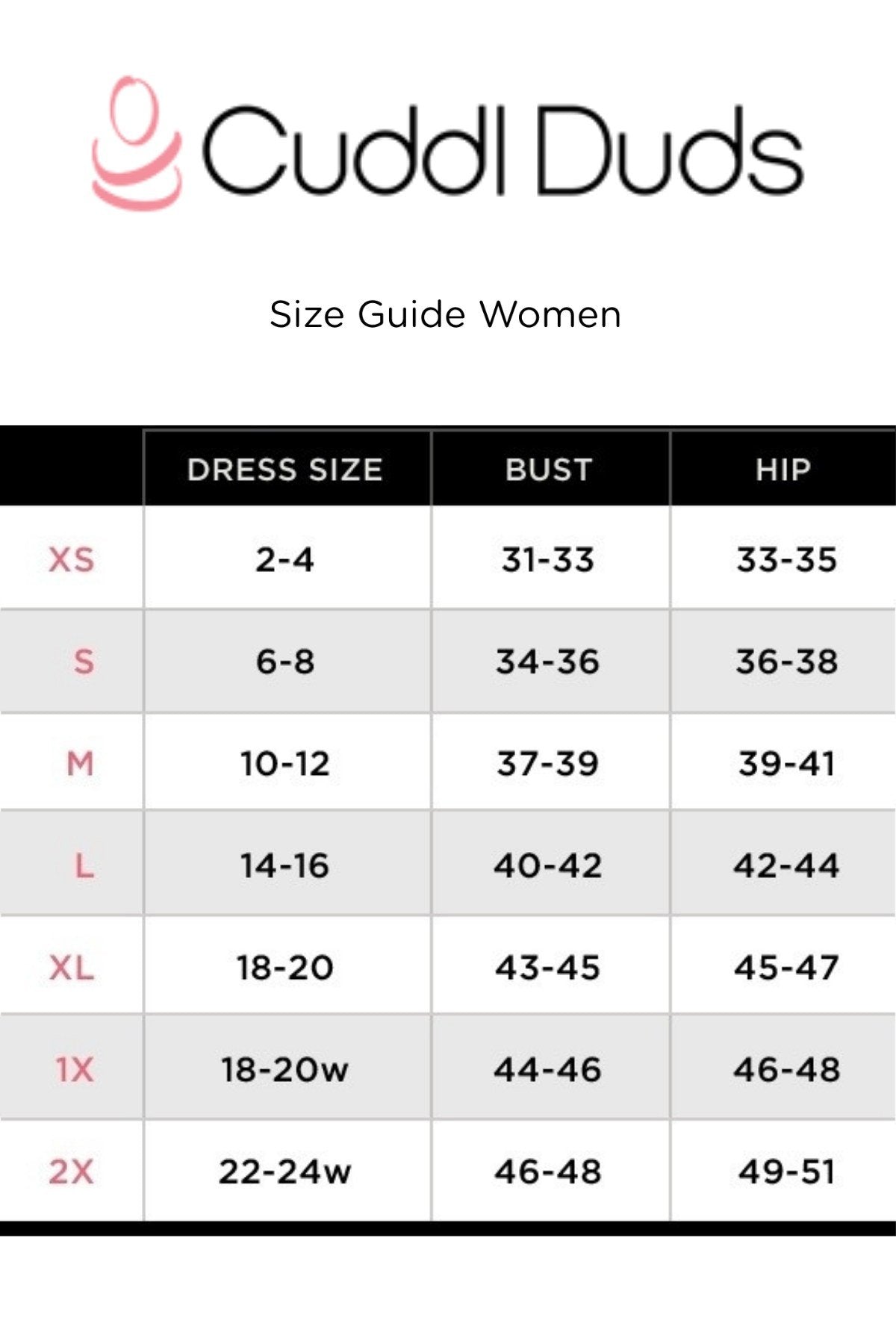Select the 14-16 dress size cell
The height and width of the screenshot is (1344, 896).
point(284,865)
